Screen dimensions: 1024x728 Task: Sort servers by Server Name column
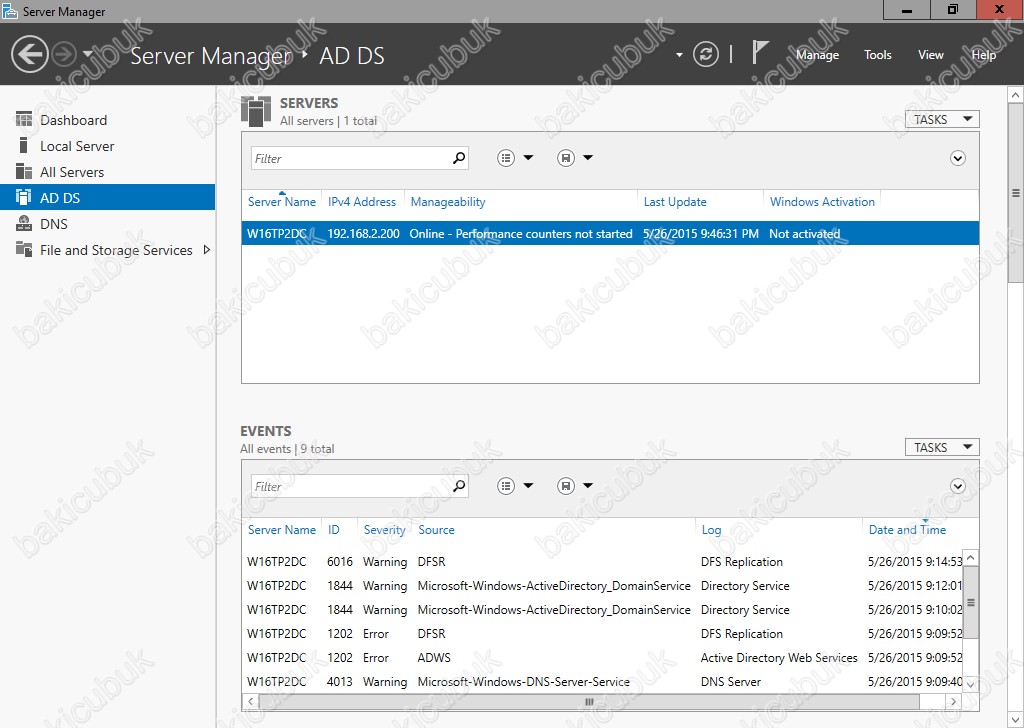(281, 202)
